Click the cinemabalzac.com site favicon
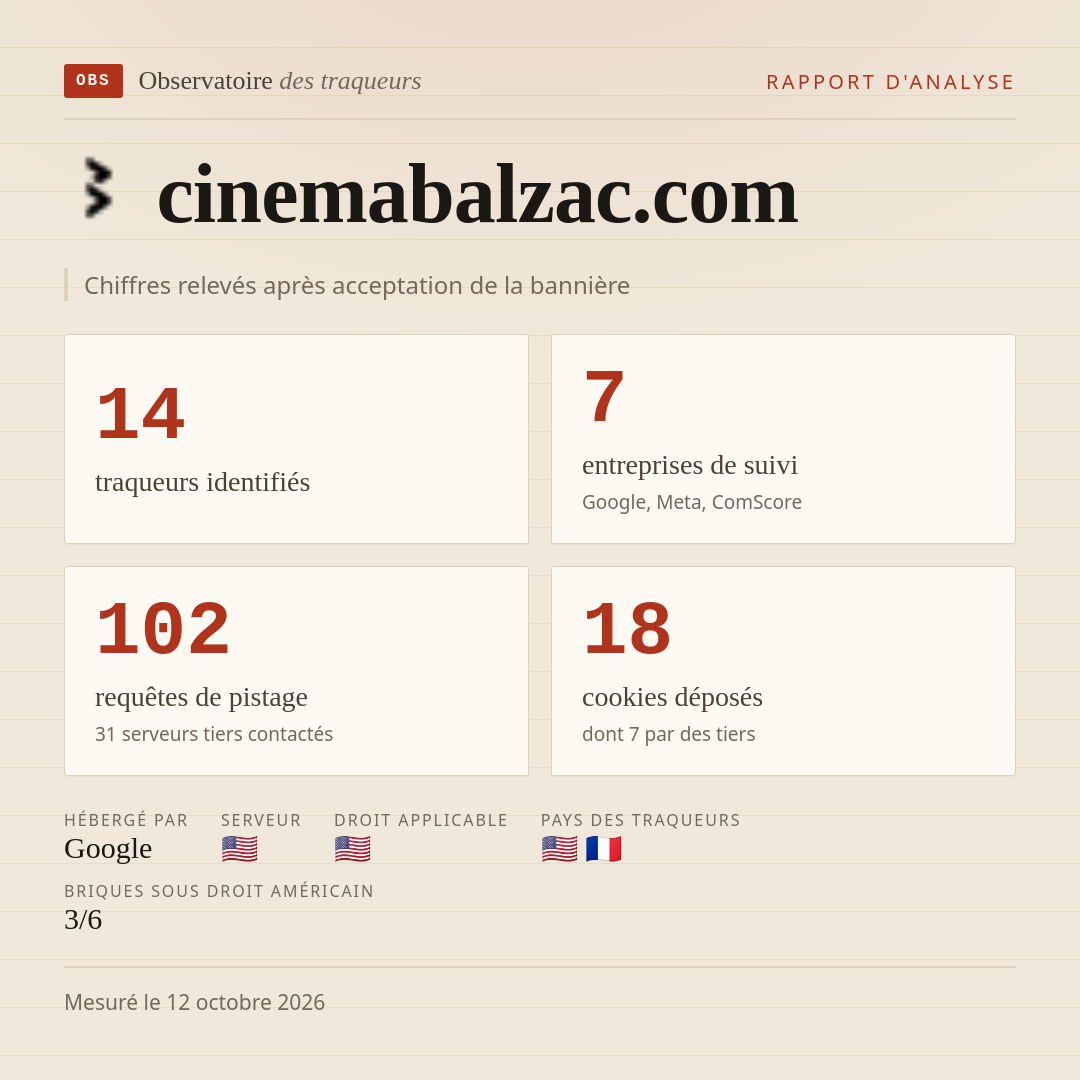Viewport: 1080px width, 1080px height. pos(98,188)
